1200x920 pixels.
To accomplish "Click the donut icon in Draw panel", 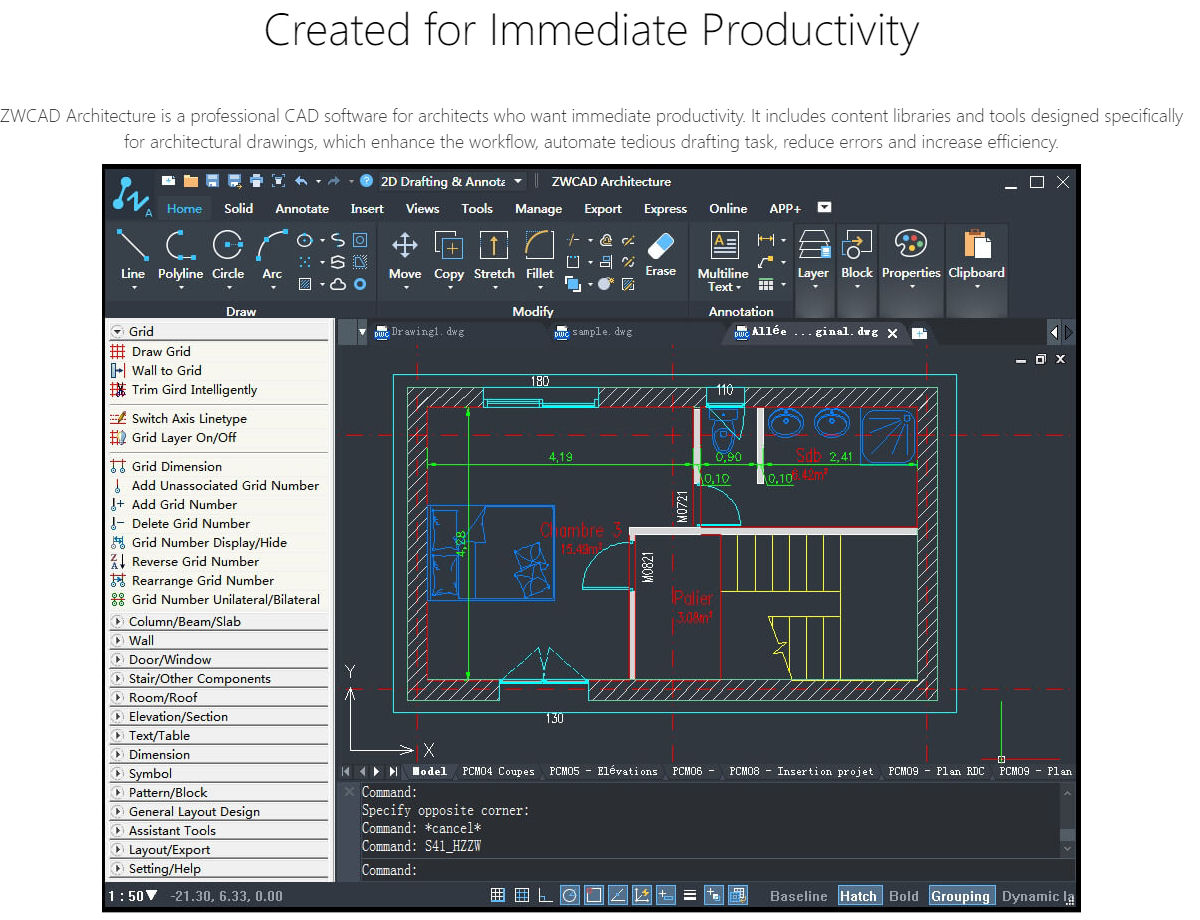I will pyautogui.click(x=360, y=285).
